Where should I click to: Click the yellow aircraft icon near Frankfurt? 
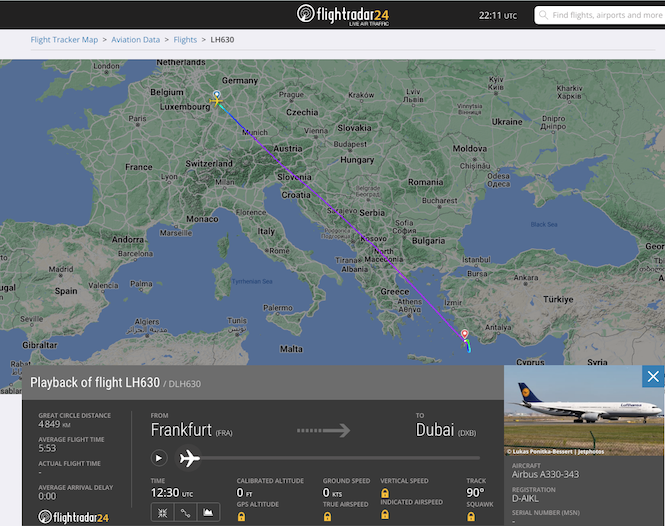coord(216,101)
